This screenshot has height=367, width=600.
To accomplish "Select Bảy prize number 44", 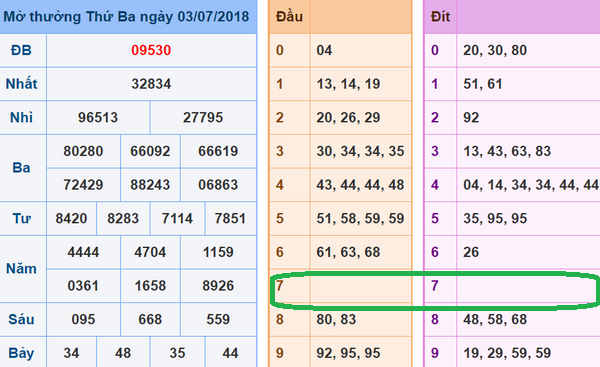I will point(230,353).
